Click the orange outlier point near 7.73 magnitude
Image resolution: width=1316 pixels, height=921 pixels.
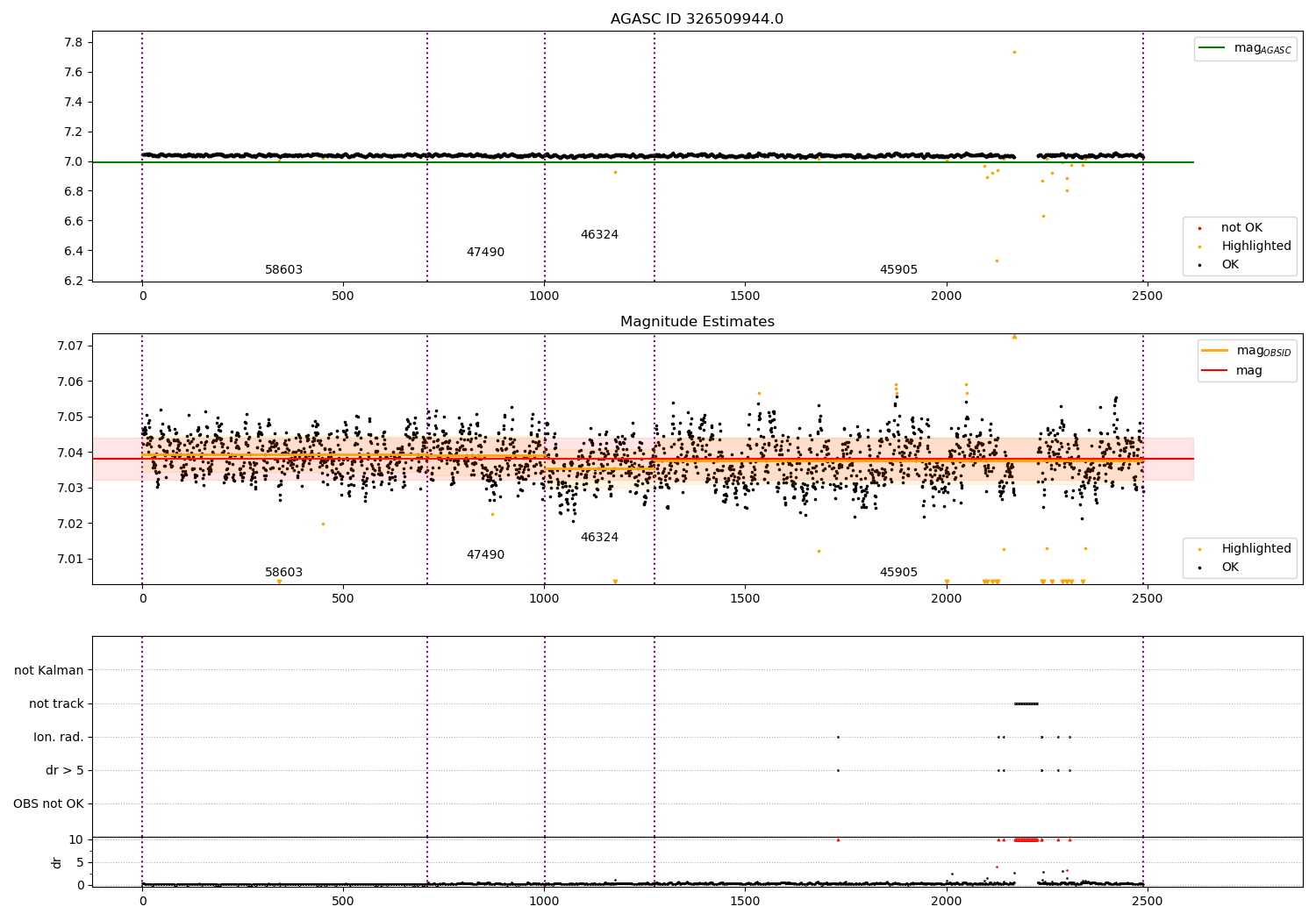[1014, 52]
